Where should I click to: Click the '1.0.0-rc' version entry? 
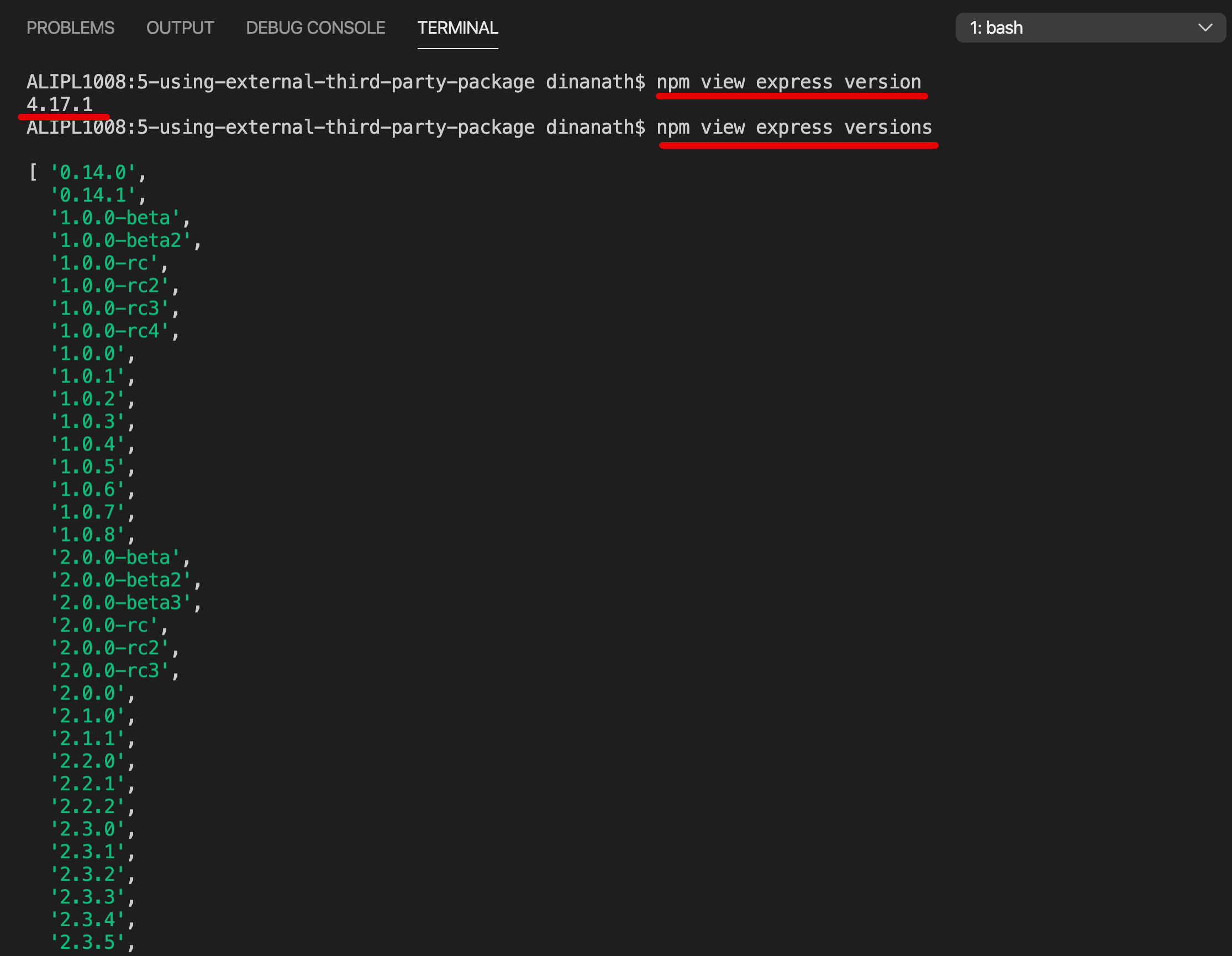104,263
